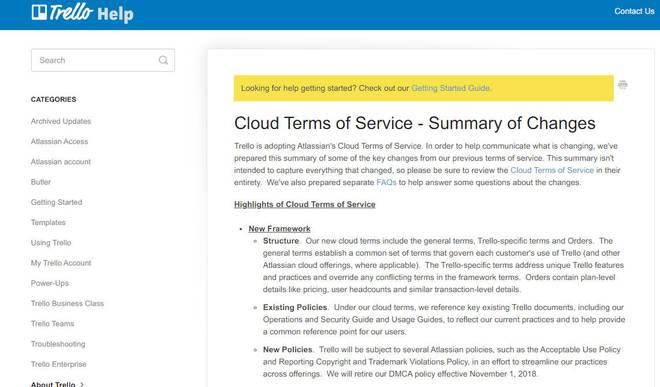Open the Getting Started category
Screen dimensions: 660x387
(56, 202)
